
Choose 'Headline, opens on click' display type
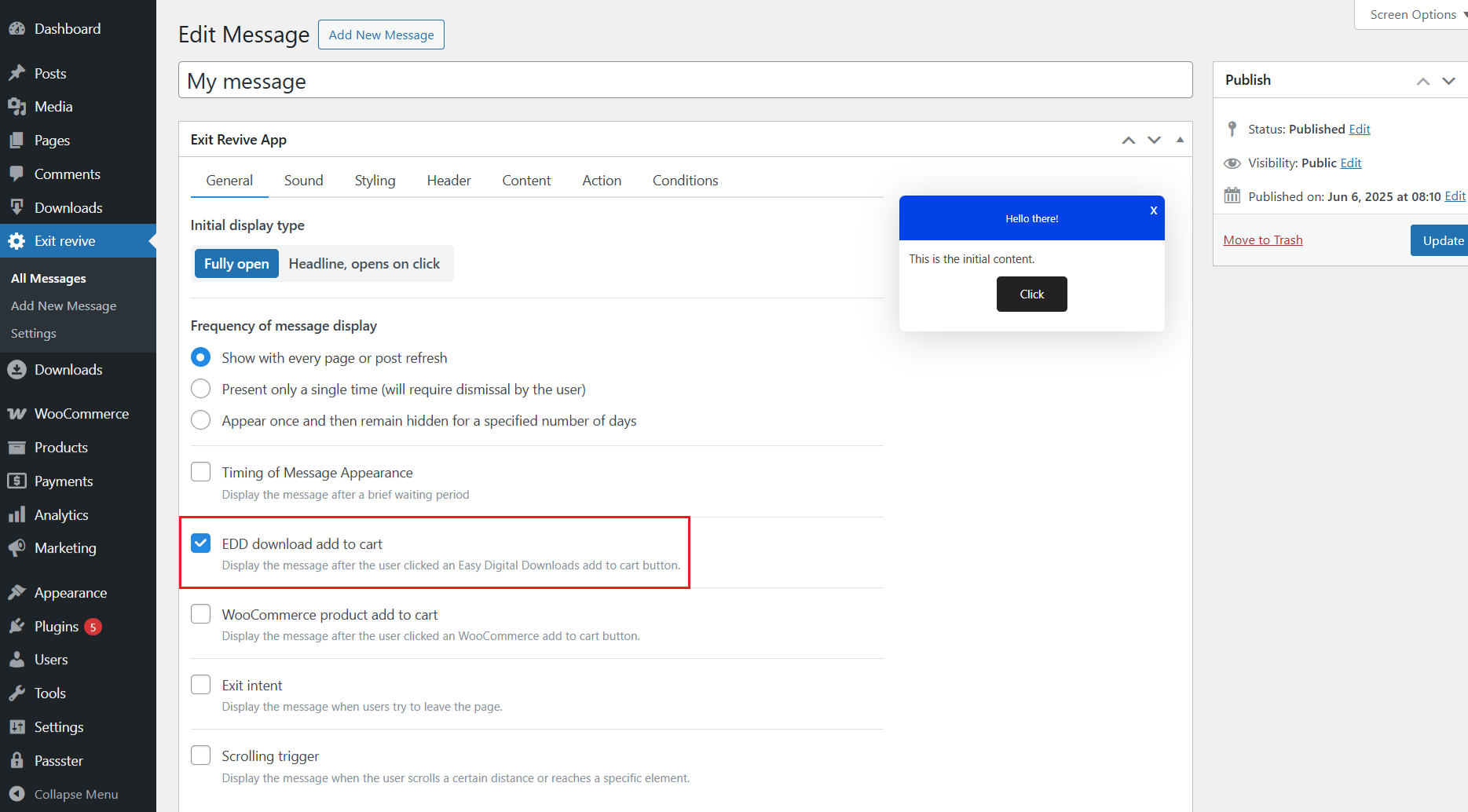pyautogui.click(x=364, y=264)
